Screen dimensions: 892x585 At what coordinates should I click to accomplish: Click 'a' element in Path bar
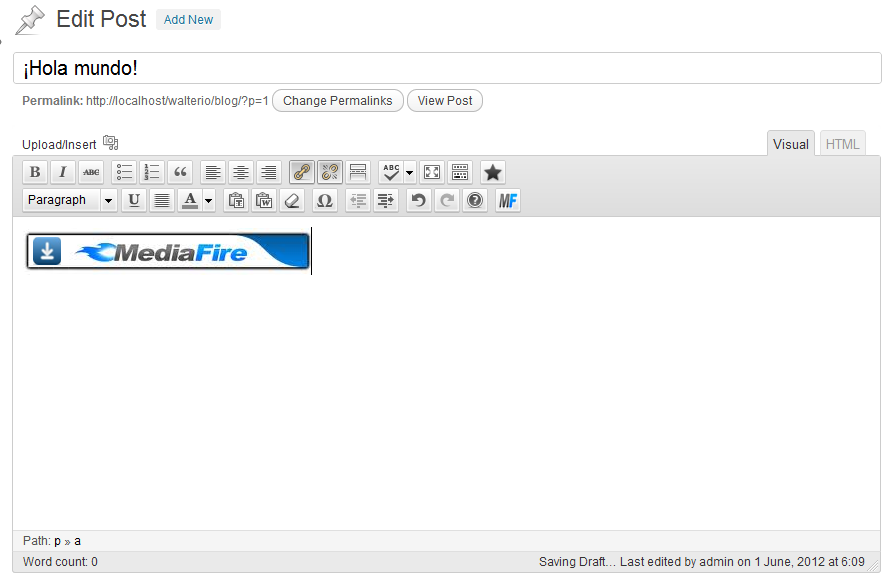pyautogui.click(x=77, y=541)
